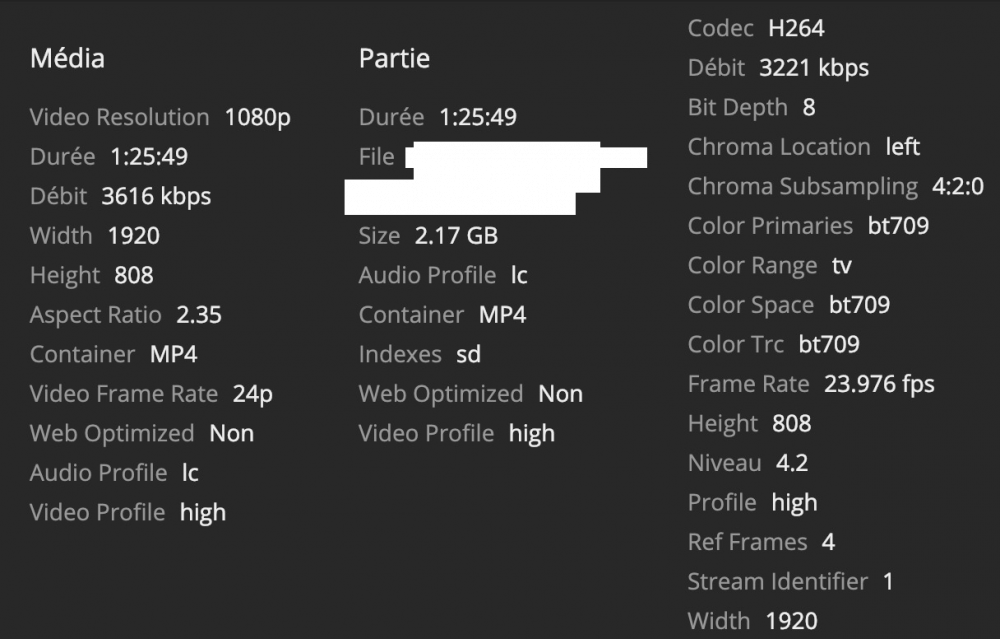Click the redacted File path field
Image resolution: width=1000 pixels, height=639 pixels.
[x=496, y=178]
